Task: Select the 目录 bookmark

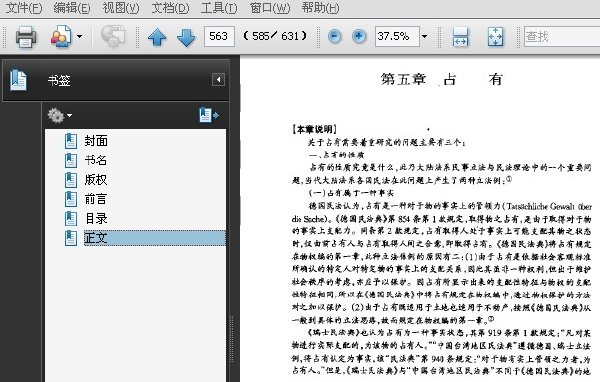Action: 96,219
